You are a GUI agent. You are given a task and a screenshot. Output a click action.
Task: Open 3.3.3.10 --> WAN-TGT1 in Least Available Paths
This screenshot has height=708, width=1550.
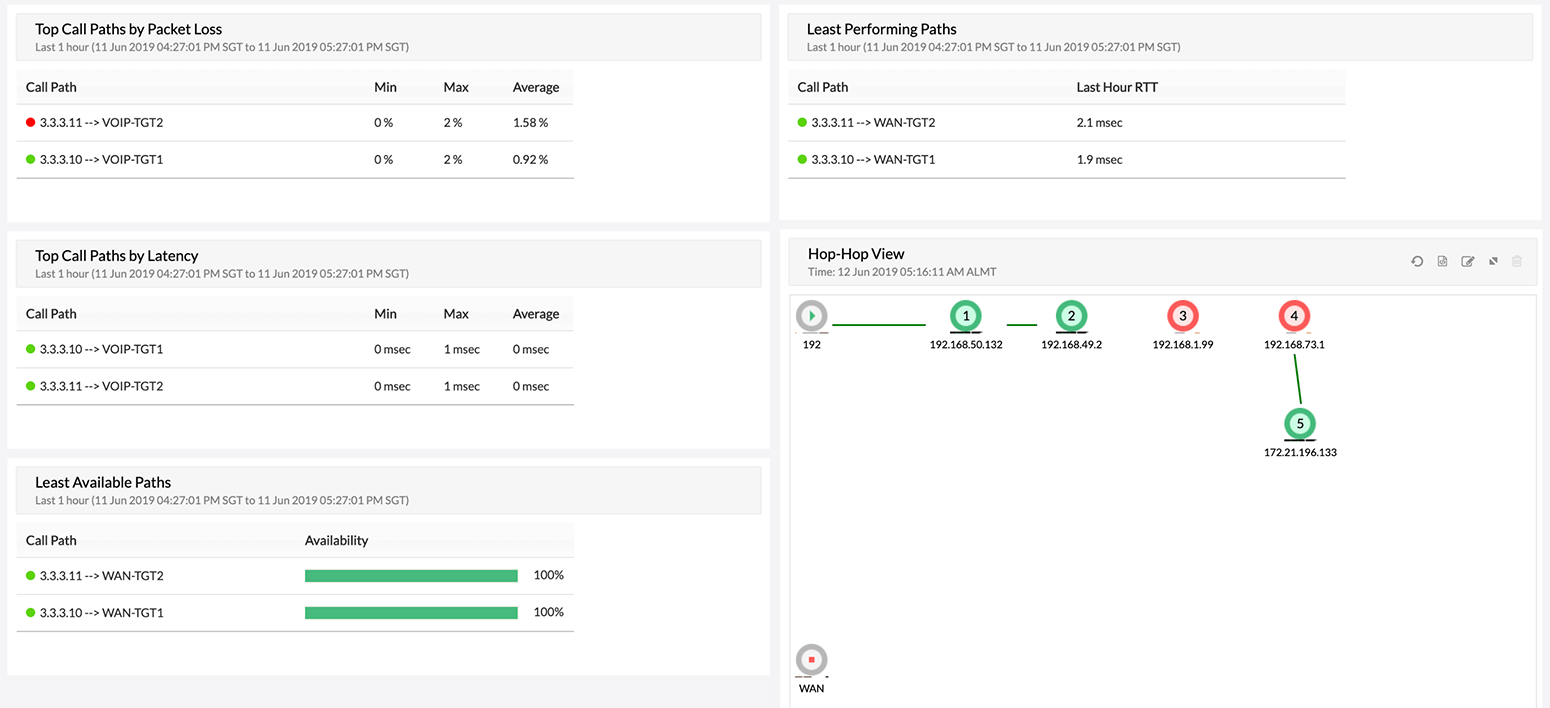101,613
